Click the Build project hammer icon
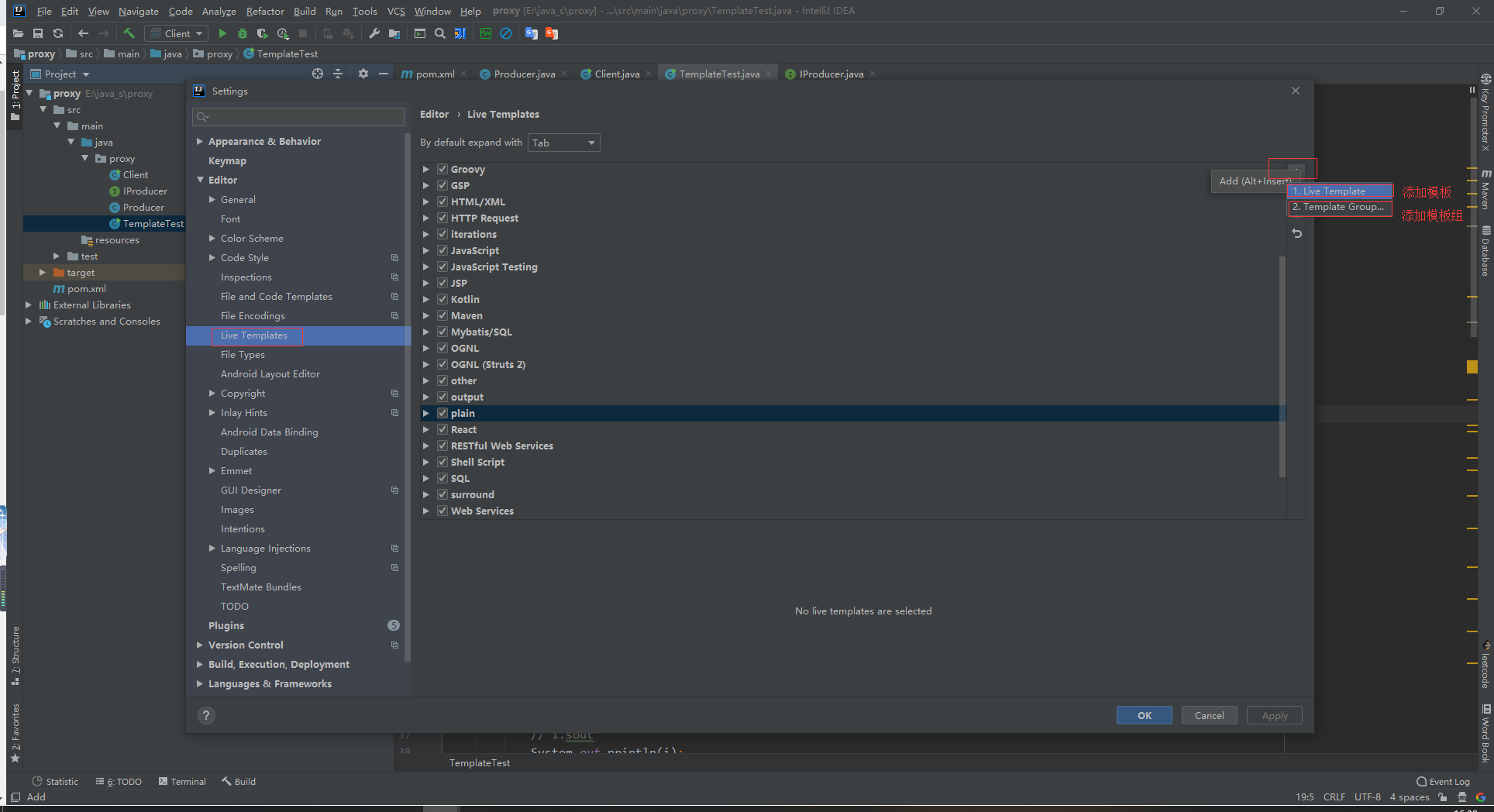 pos(129,33)
